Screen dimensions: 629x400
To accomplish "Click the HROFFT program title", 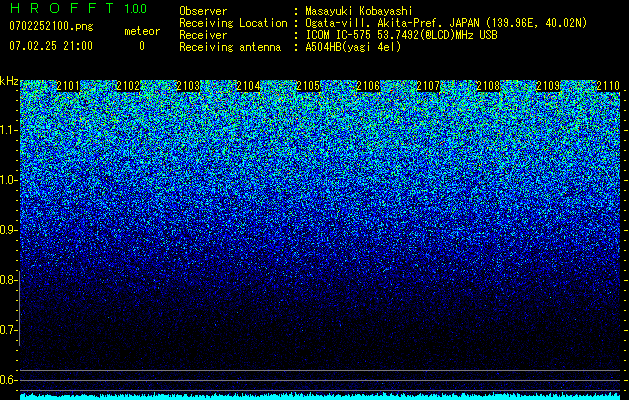I will pyautogui.click(x=62, y=8).
